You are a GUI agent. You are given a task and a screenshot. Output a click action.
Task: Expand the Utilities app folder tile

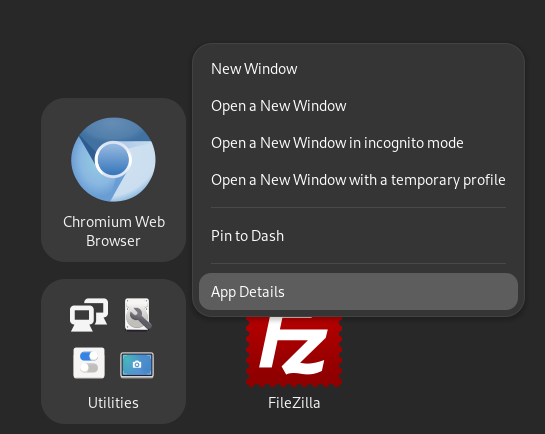(x=113, y=351)
